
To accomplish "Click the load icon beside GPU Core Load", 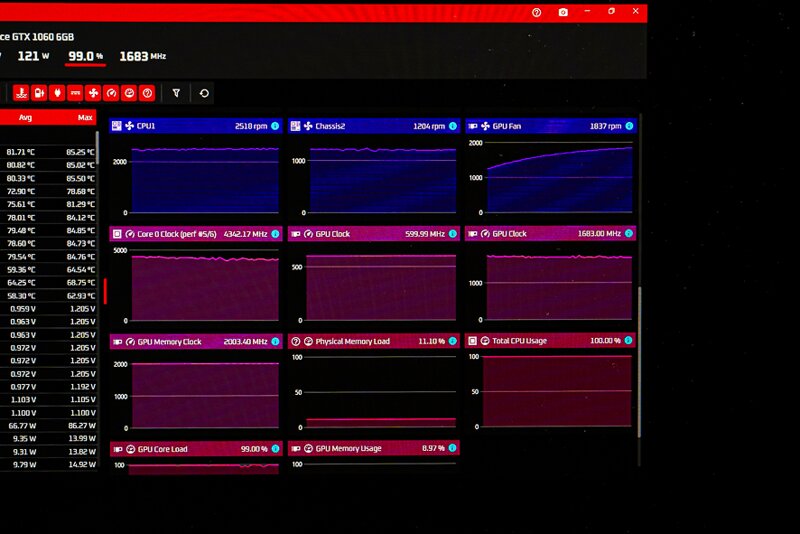I will click(130, 449).
